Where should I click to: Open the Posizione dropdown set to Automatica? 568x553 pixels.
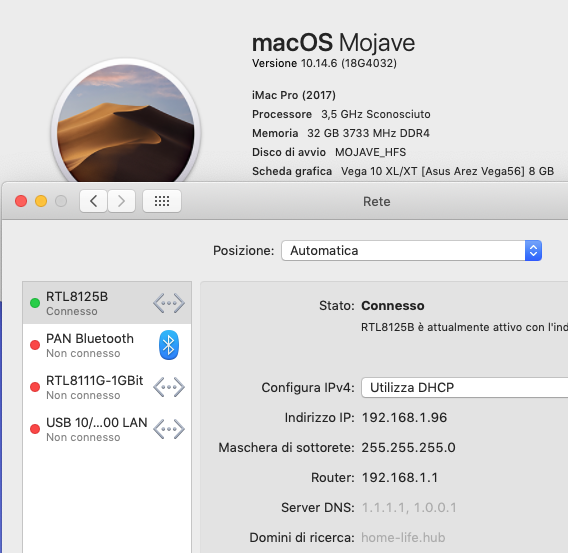412,250
